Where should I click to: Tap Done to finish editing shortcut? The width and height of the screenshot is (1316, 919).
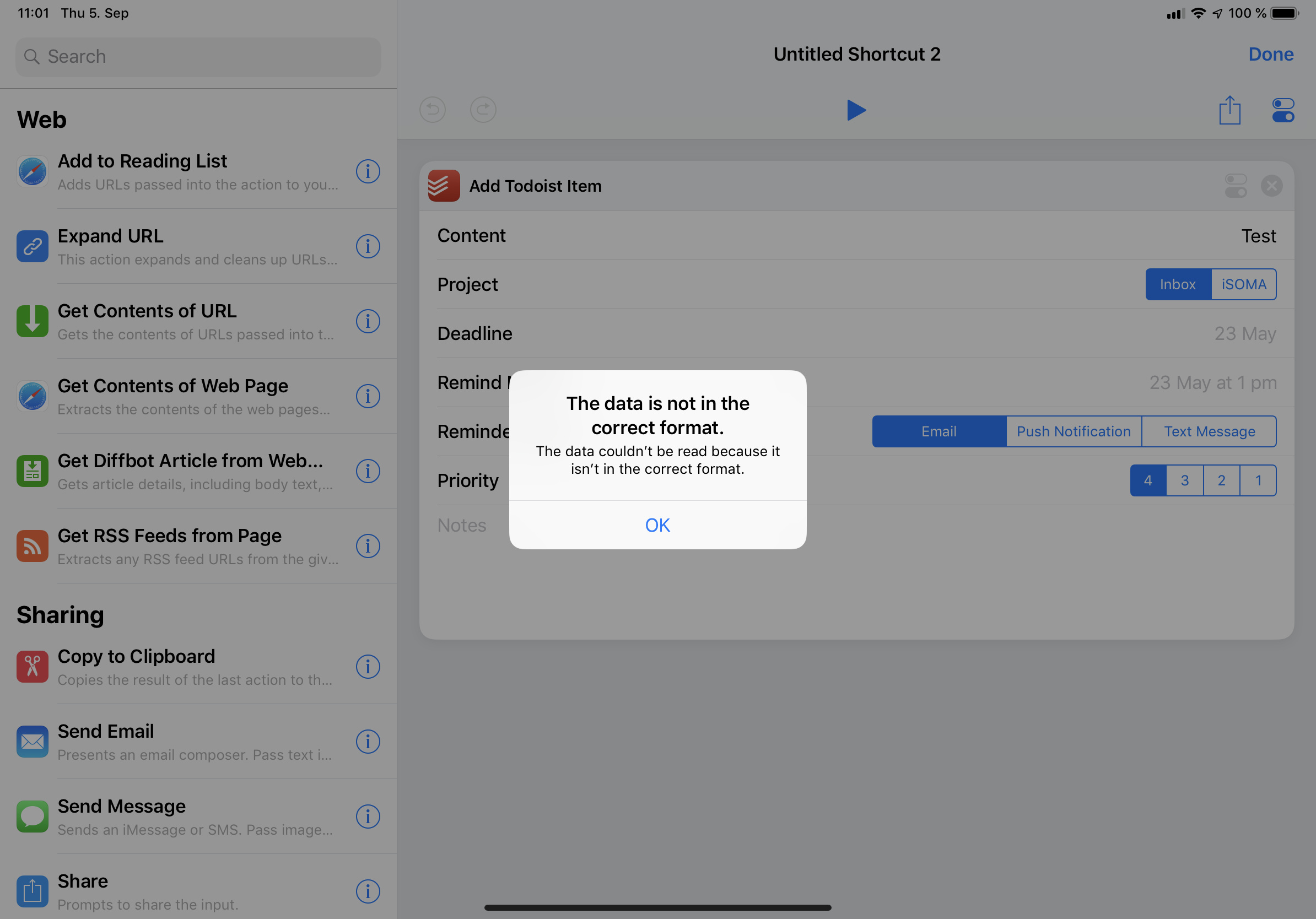(1270, 54)
